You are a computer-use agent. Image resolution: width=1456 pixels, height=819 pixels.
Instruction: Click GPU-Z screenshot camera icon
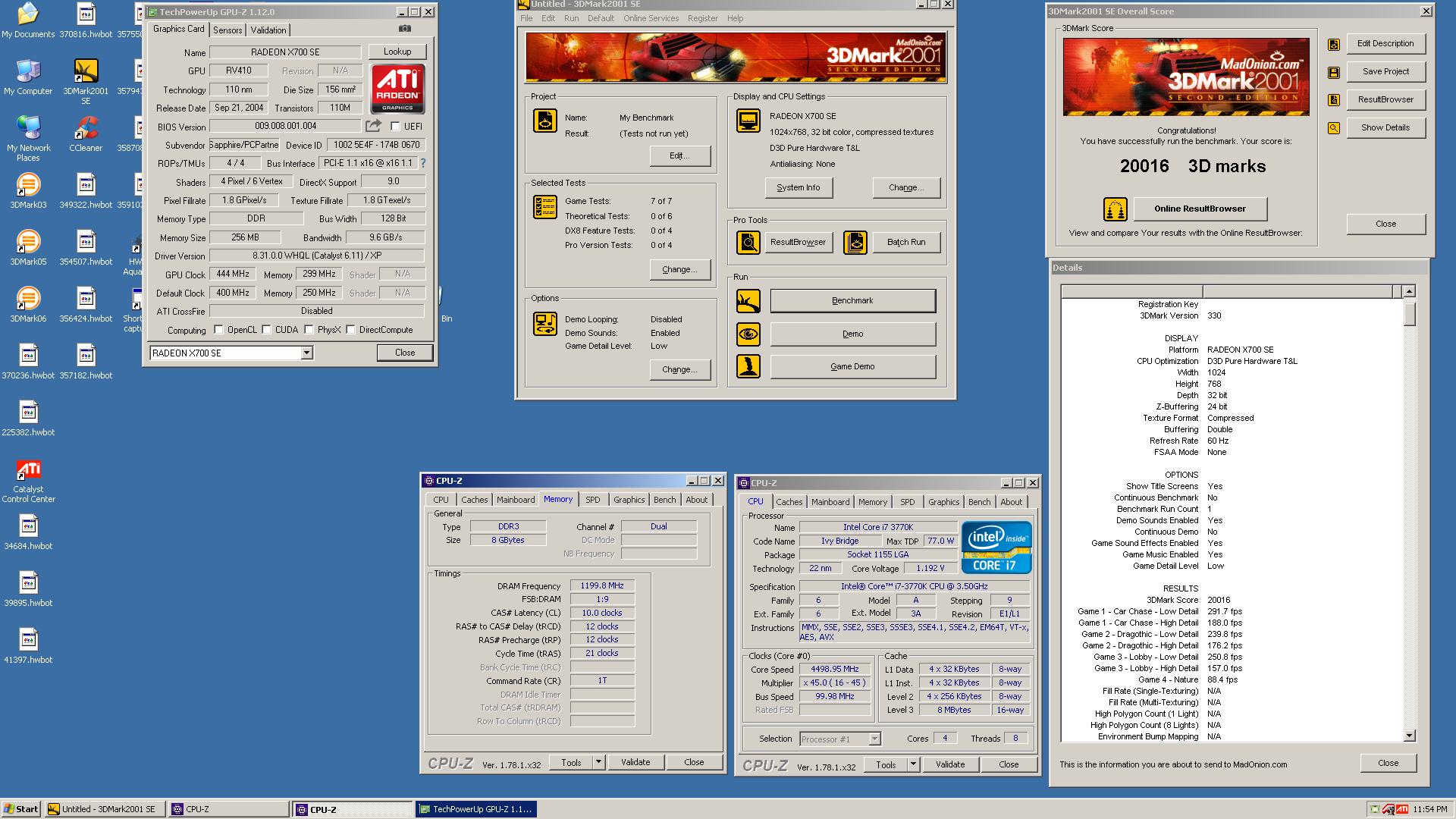(x=405, y=29)
